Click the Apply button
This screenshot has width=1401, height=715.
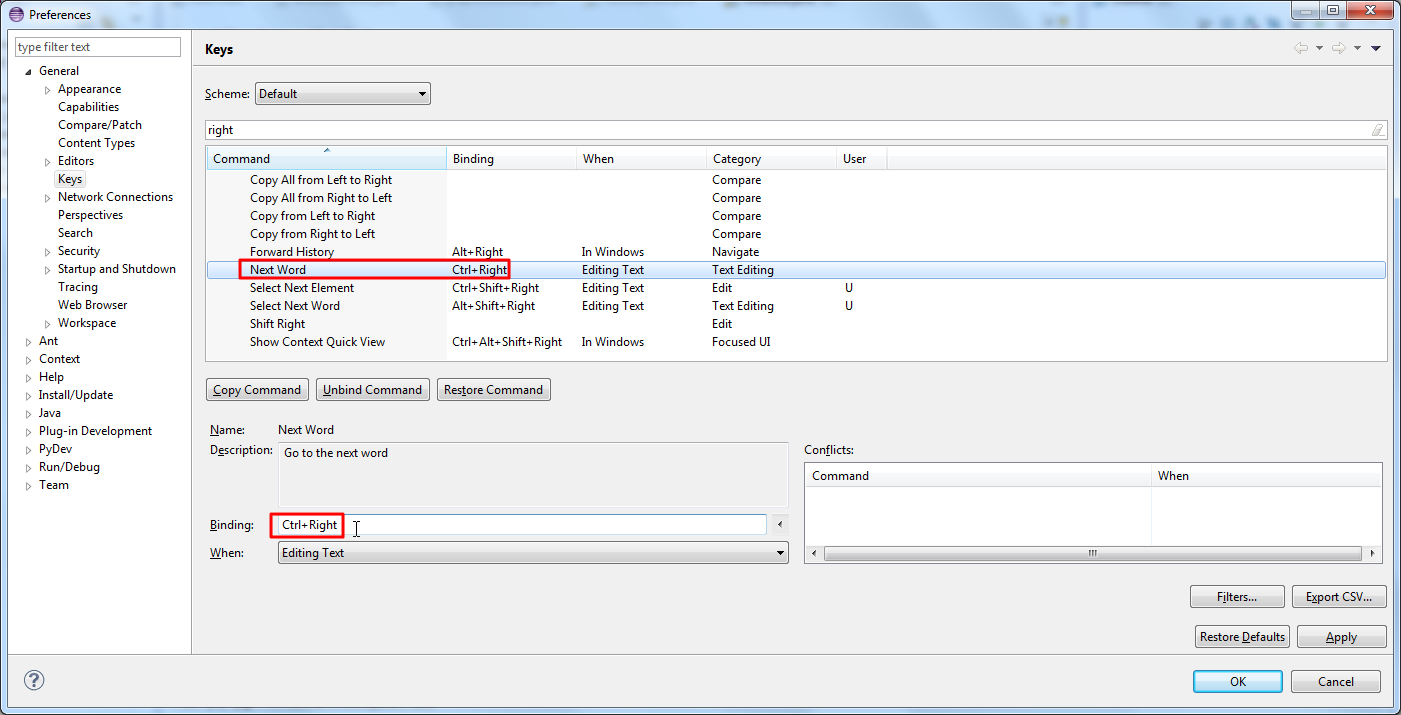click(1341, 637)
